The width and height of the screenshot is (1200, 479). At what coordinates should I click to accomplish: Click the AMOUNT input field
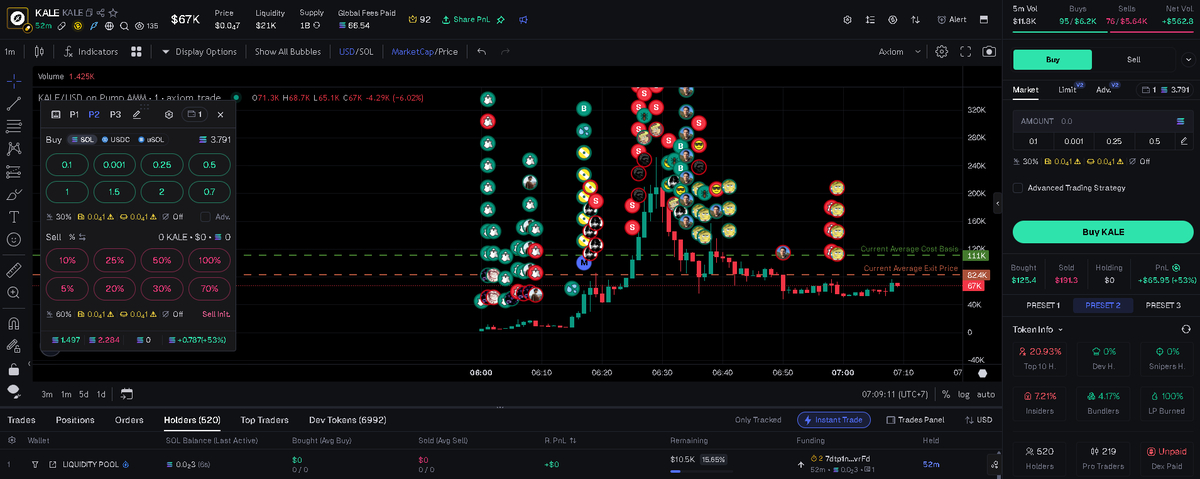[1104, 121]
